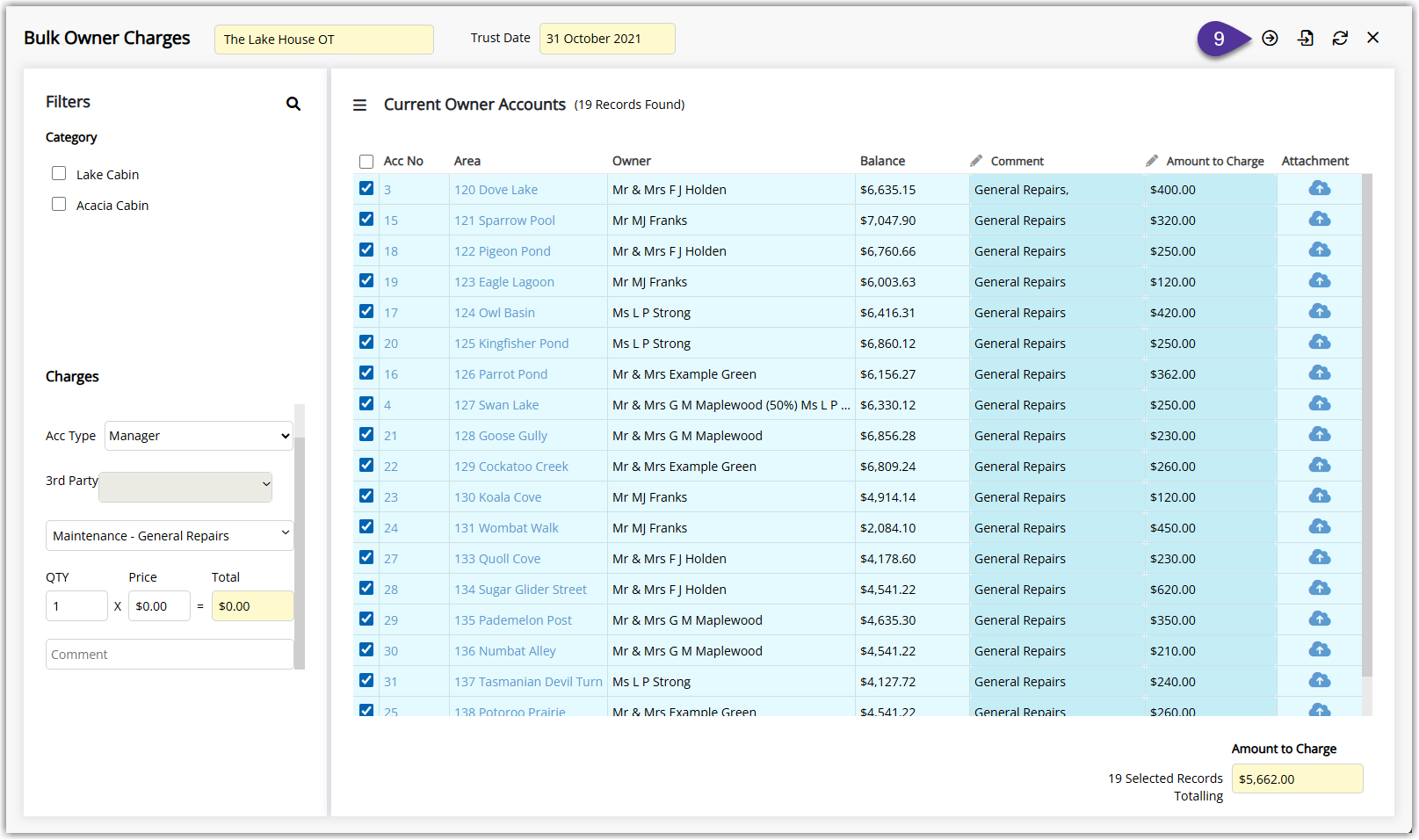
Task: Click the process charges arrow-in-circle icon
Action: (x=1270, y=38)
